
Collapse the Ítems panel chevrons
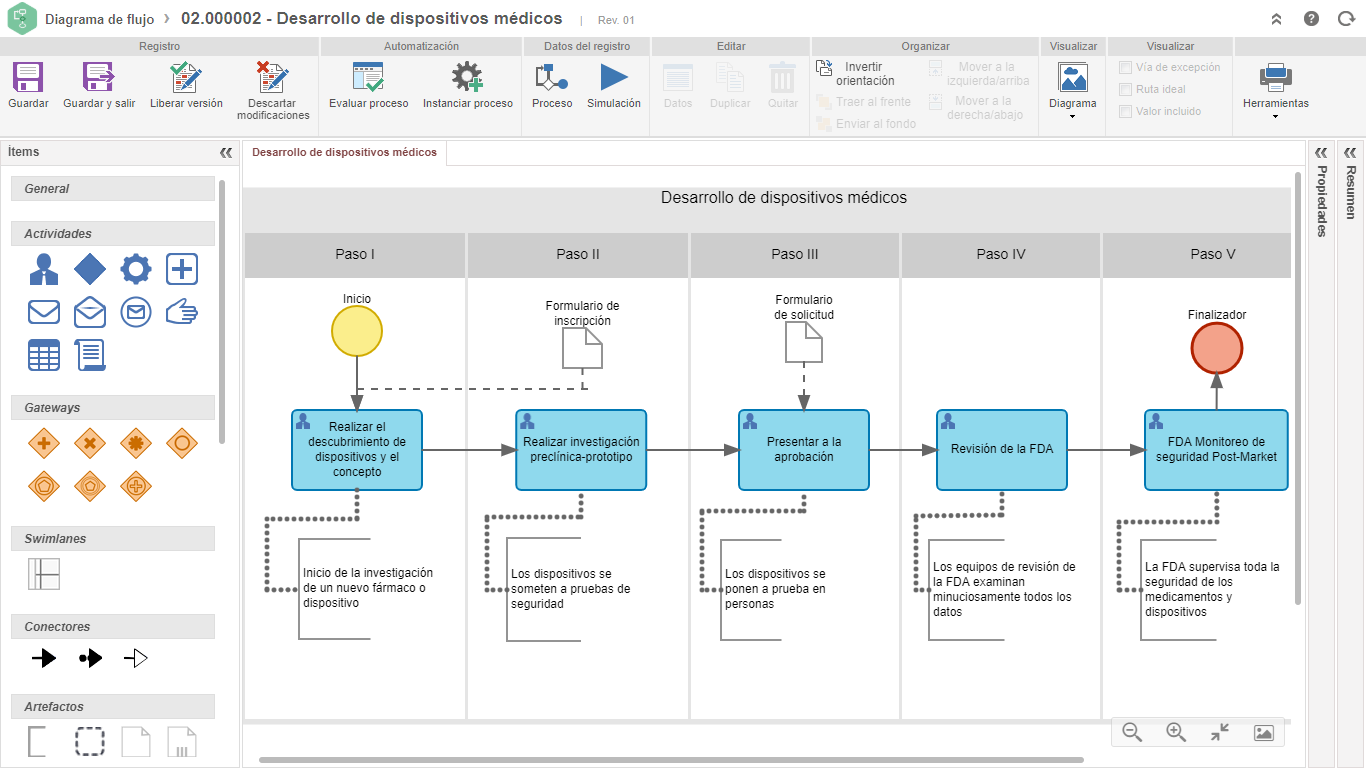tap(226, 153)
